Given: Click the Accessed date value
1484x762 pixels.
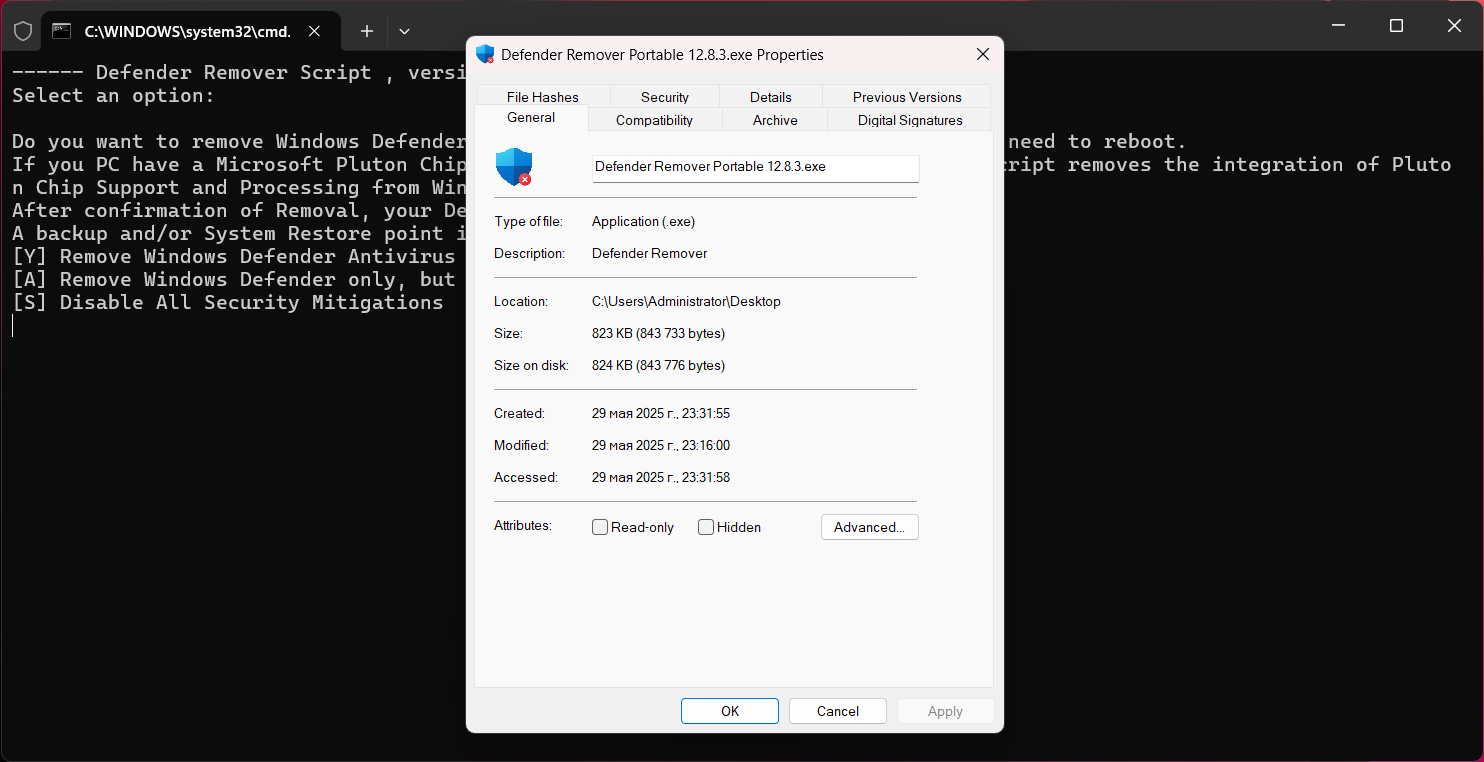Looking at the screenshot, I should (661, 477).
